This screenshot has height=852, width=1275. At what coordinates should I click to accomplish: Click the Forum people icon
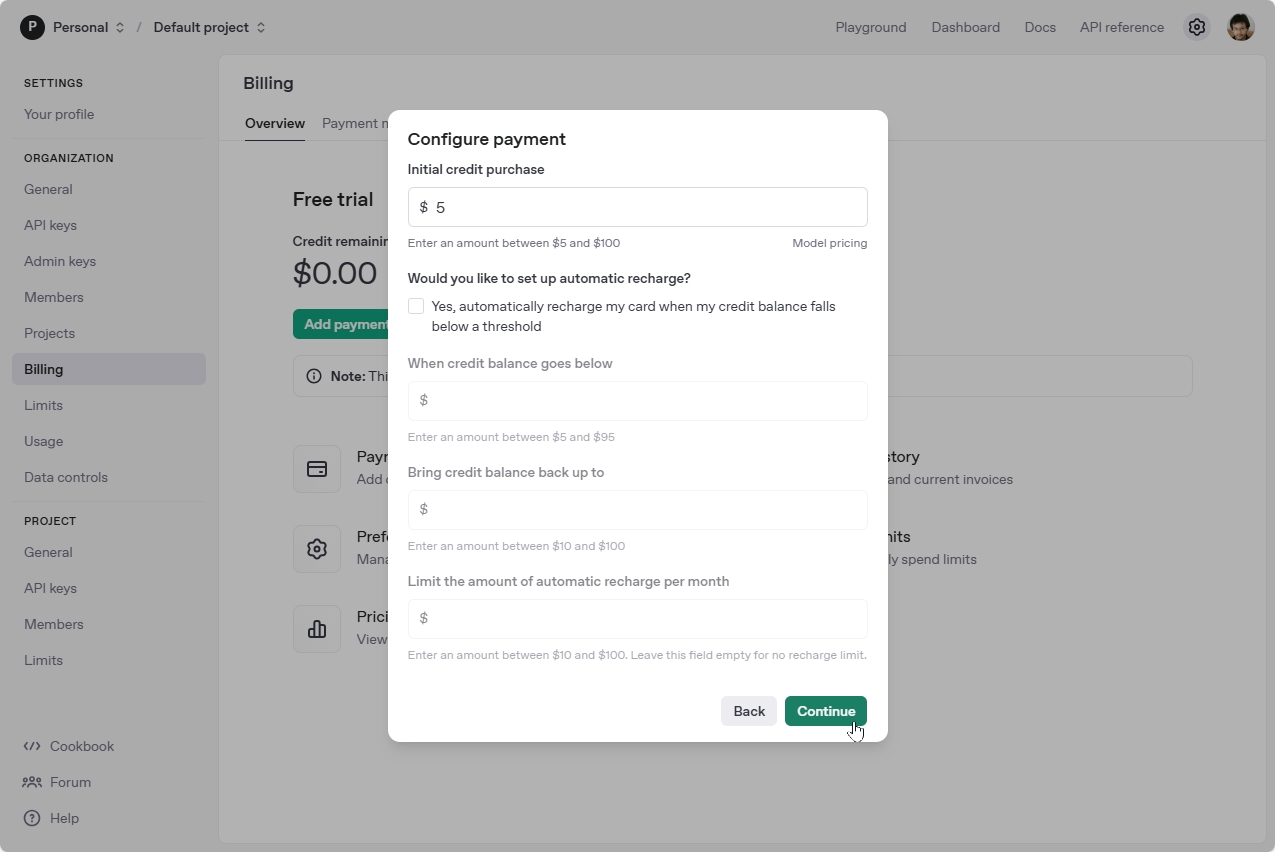point(32,782)
